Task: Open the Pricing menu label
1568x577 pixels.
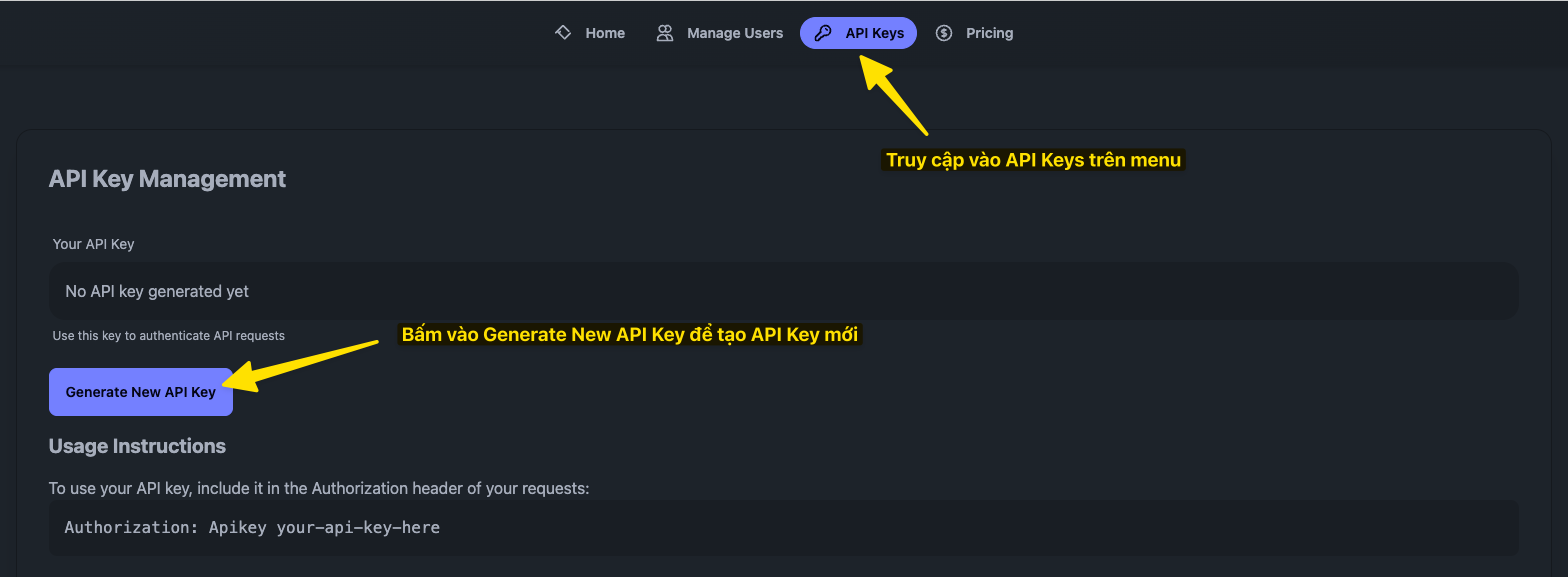Action: [989, 33]
